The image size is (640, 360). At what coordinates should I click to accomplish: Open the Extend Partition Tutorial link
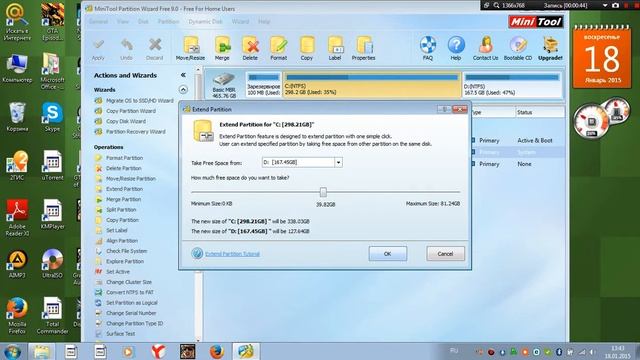point(232,254)
